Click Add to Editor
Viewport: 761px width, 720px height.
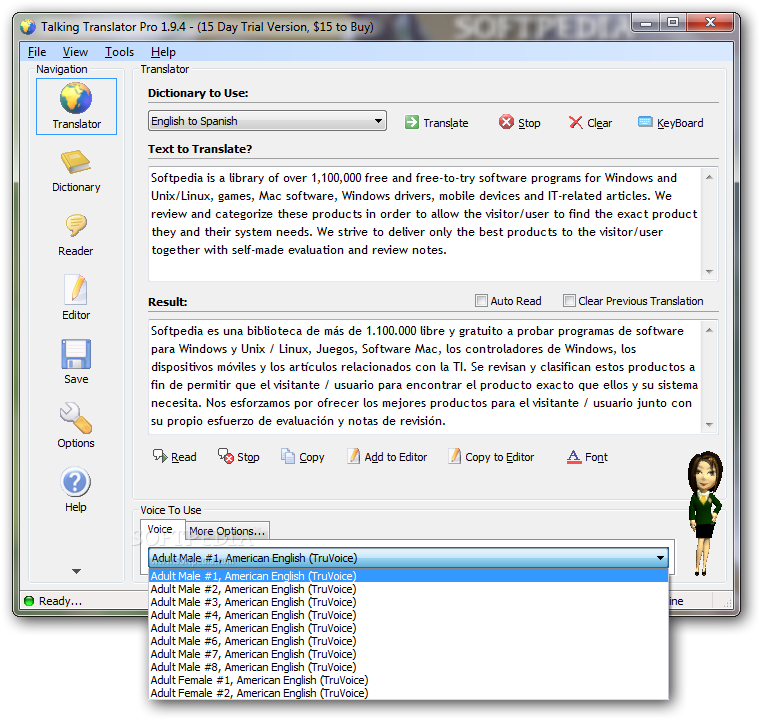(x=387, y=457)
